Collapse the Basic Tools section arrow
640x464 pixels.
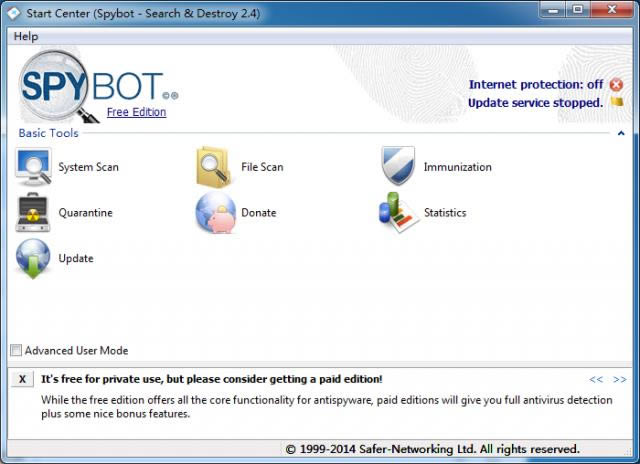pyautogui.click(x=621, y=133)
